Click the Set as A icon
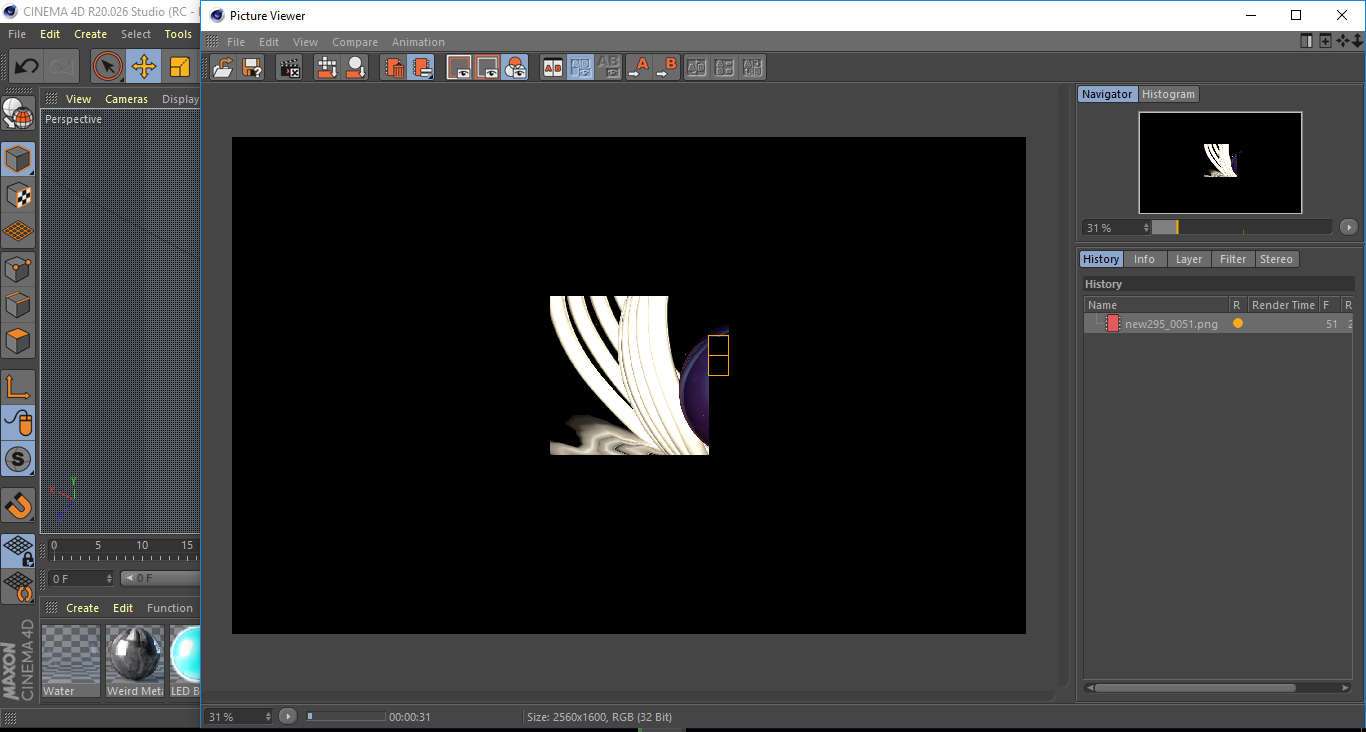Viewport: 1366px width, 732px height. tap(638, 67)
